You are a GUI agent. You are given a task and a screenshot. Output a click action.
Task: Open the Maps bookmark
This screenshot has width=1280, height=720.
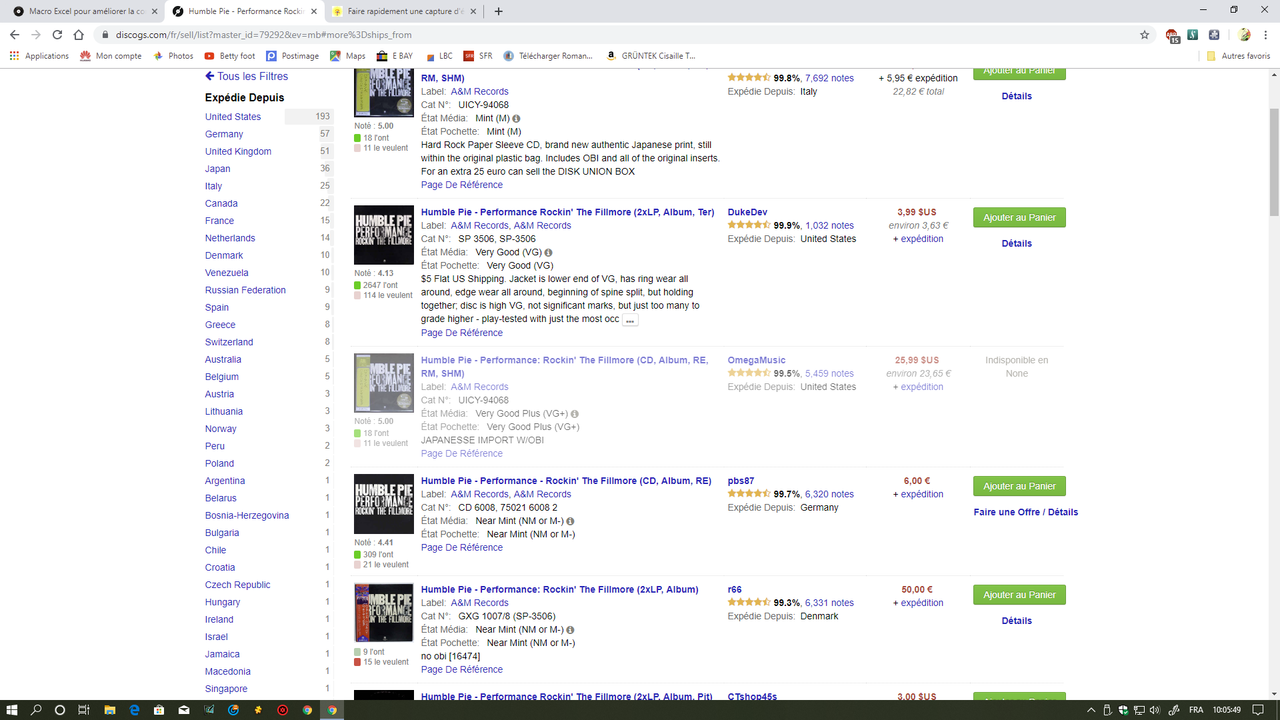coord(348,56)
